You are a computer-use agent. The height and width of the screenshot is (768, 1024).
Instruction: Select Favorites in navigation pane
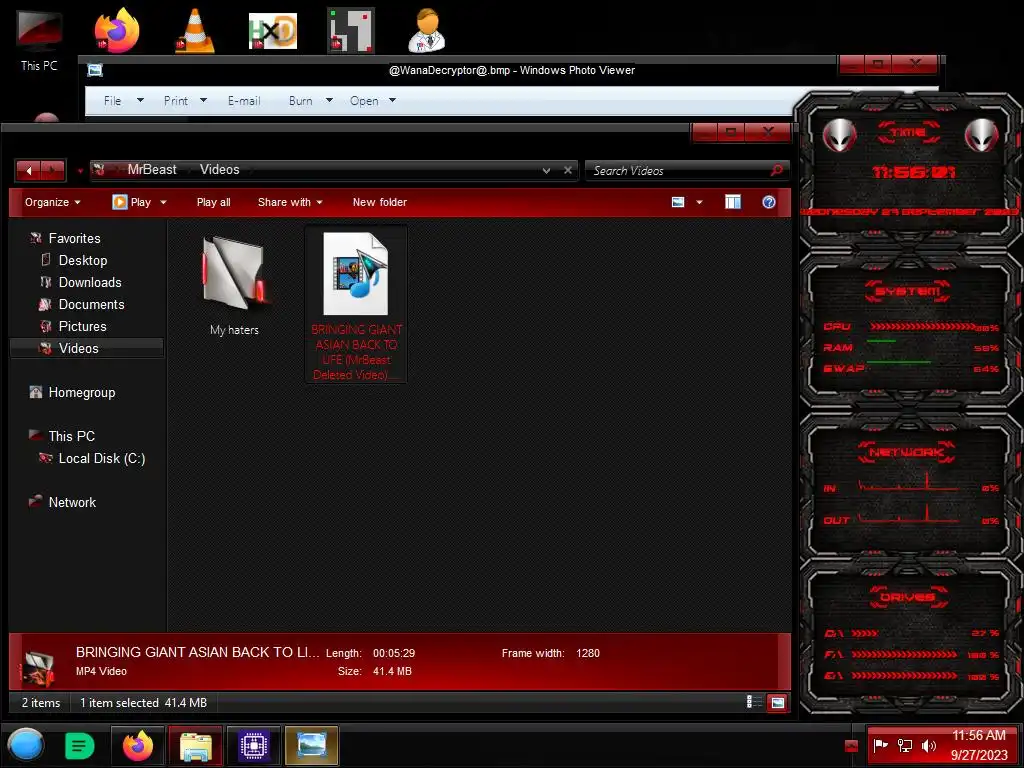(74, 238)
